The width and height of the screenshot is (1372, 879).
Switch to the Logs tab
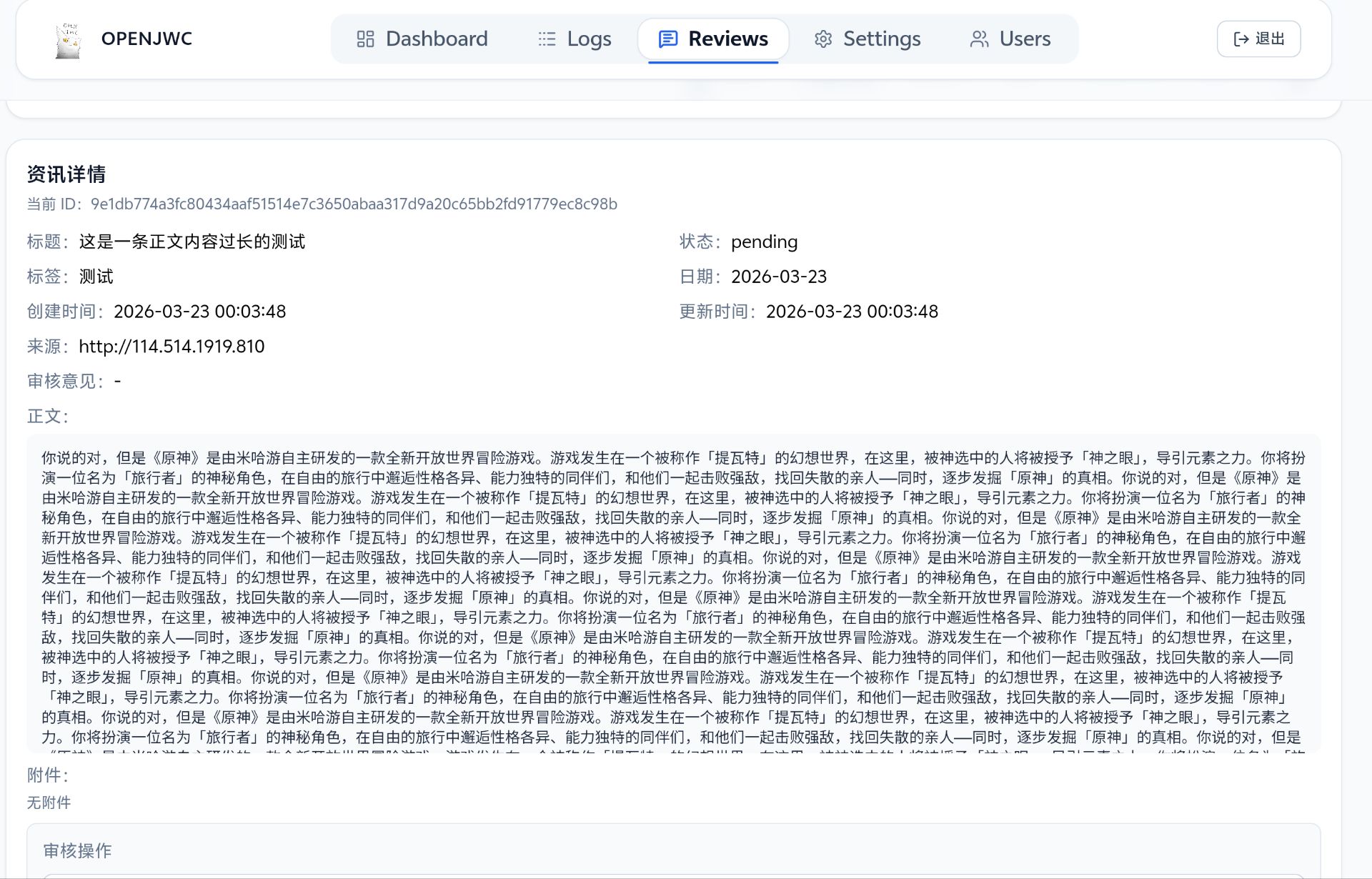589,39
